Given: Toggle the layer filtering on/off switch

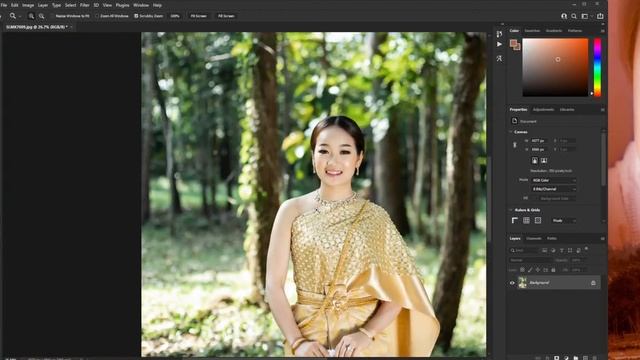Looking at the screenshot, I should coord(587,249).
